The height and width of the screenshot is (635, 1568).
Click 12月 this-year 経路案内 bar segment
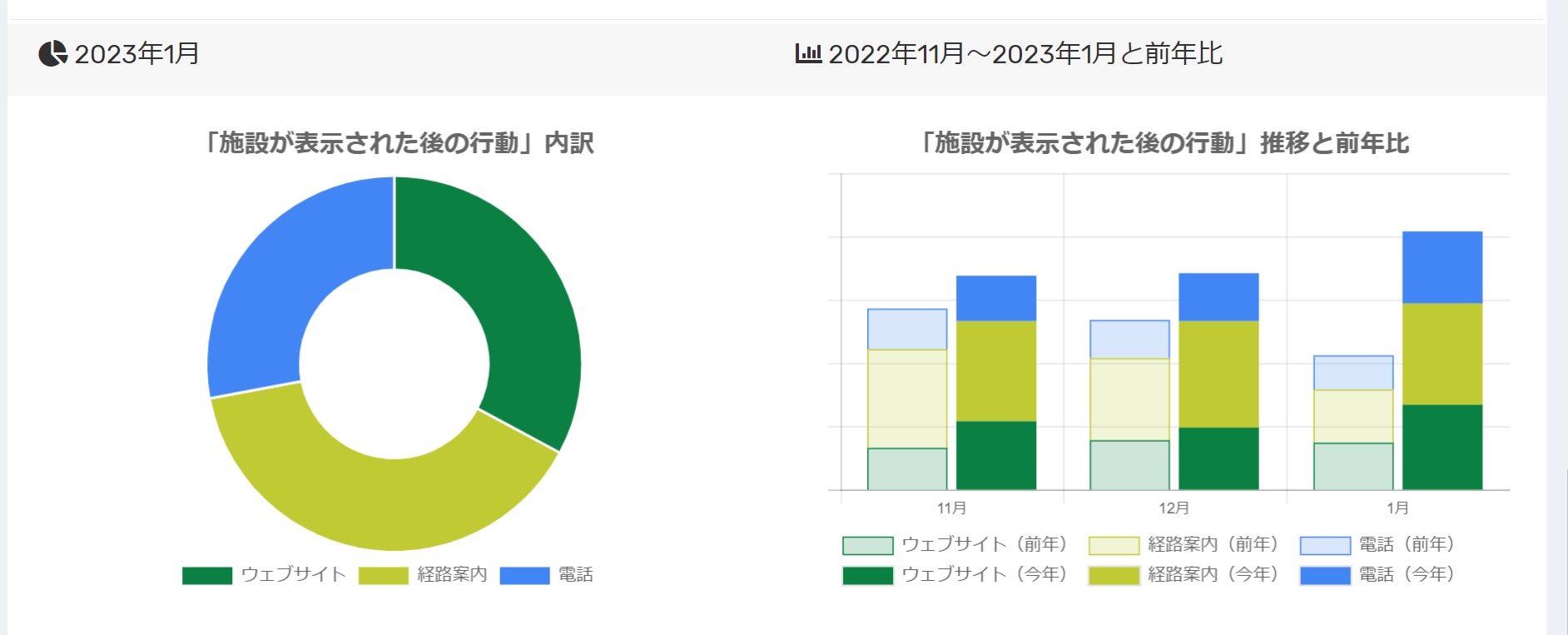(x=1218, y=375)
